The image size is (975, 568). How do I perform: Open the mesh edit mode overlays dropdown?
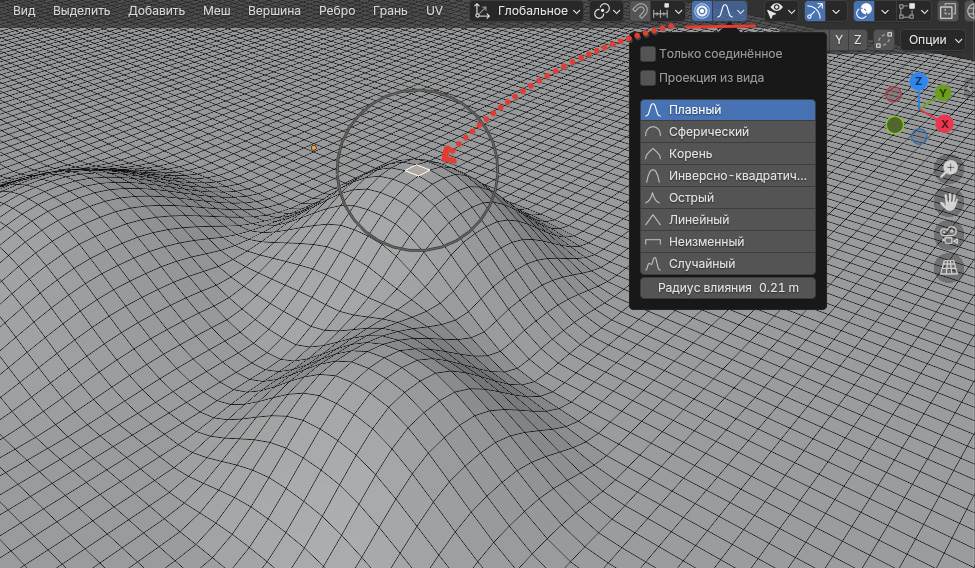point(914,11)
